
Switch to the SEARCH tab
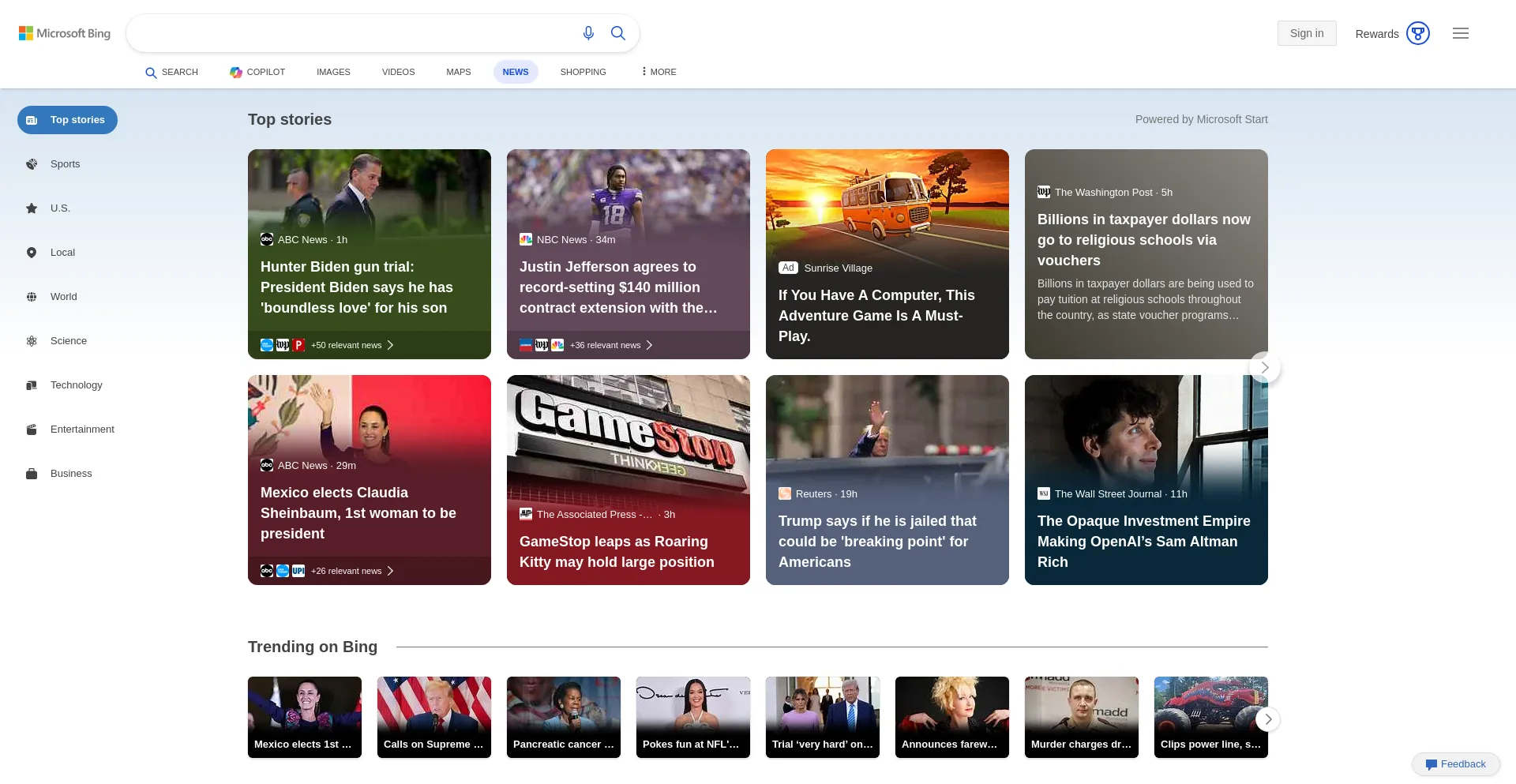pos(171,72)
